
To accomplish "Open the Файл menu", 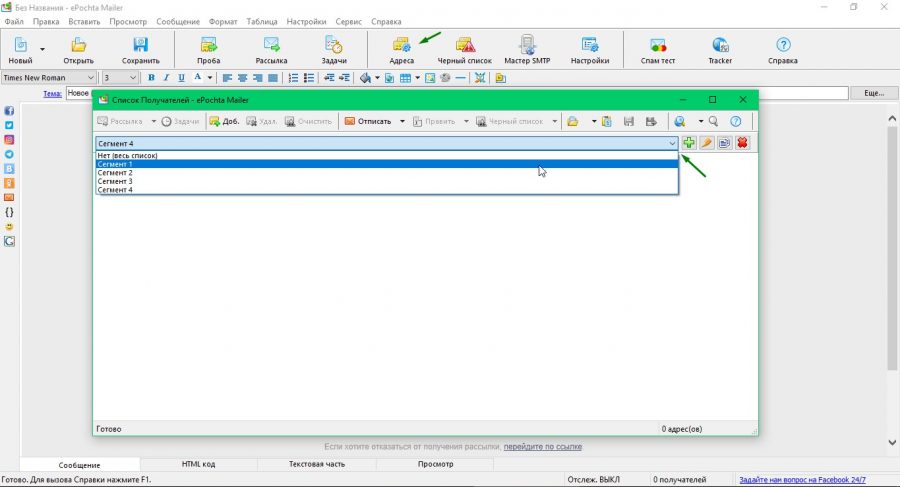I will pyautogui.click(x=14, y=21).
